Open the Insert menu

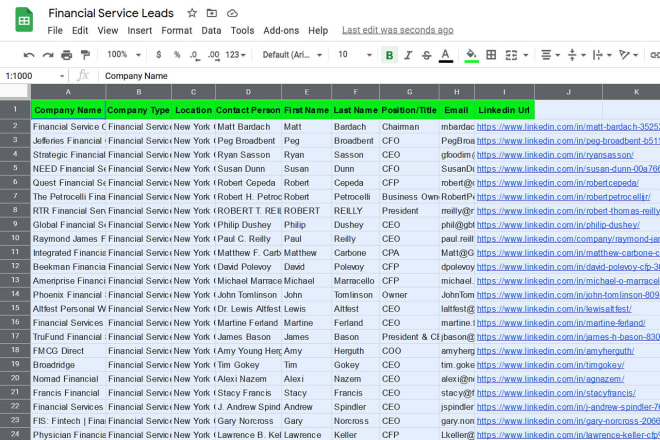tap(139, 30)
